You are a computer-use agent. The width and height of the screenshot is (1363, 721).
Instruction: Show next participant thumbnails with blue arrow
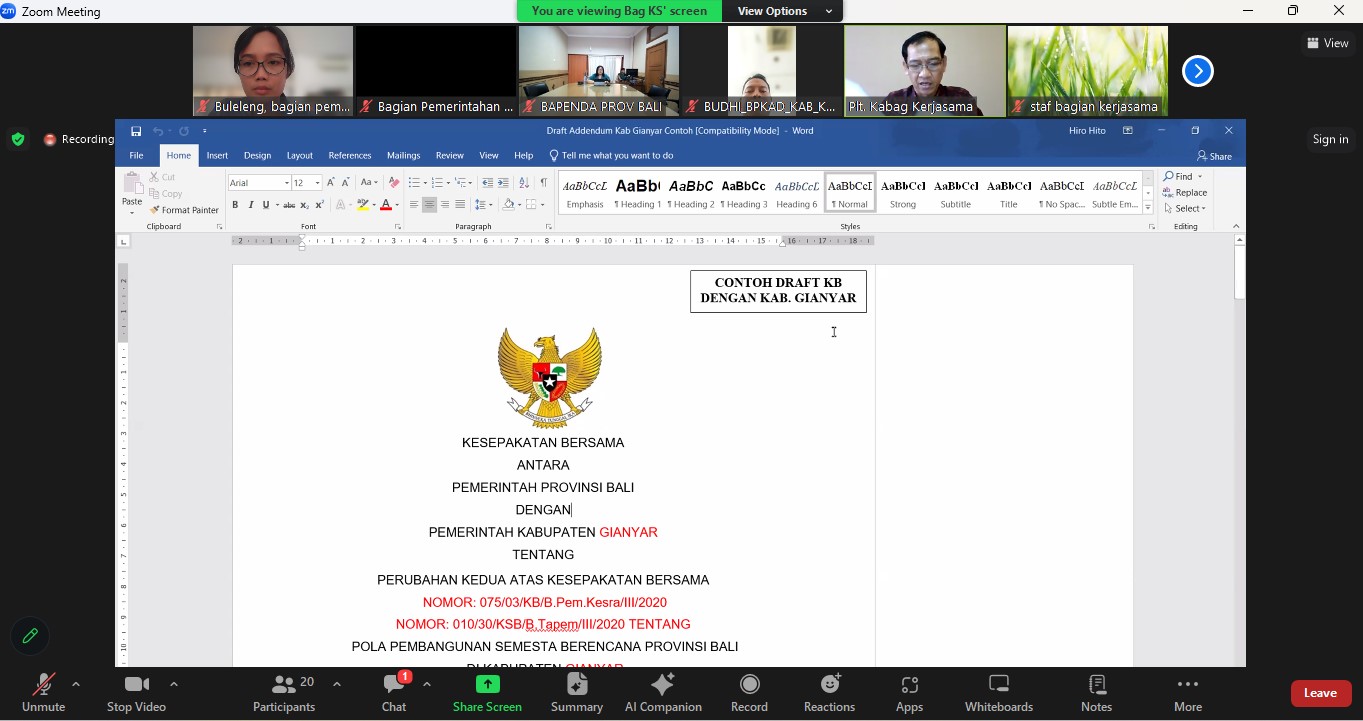coord(1197,71)
